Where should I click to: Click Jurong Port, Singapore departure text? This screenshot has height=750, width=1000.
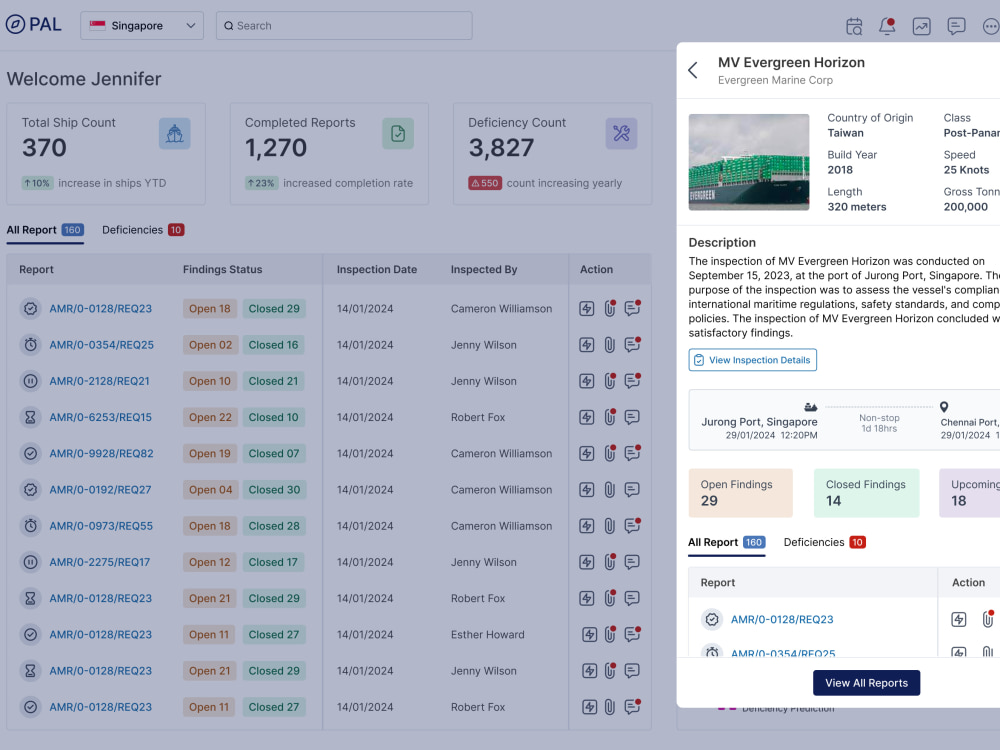[x=759, y=422]
